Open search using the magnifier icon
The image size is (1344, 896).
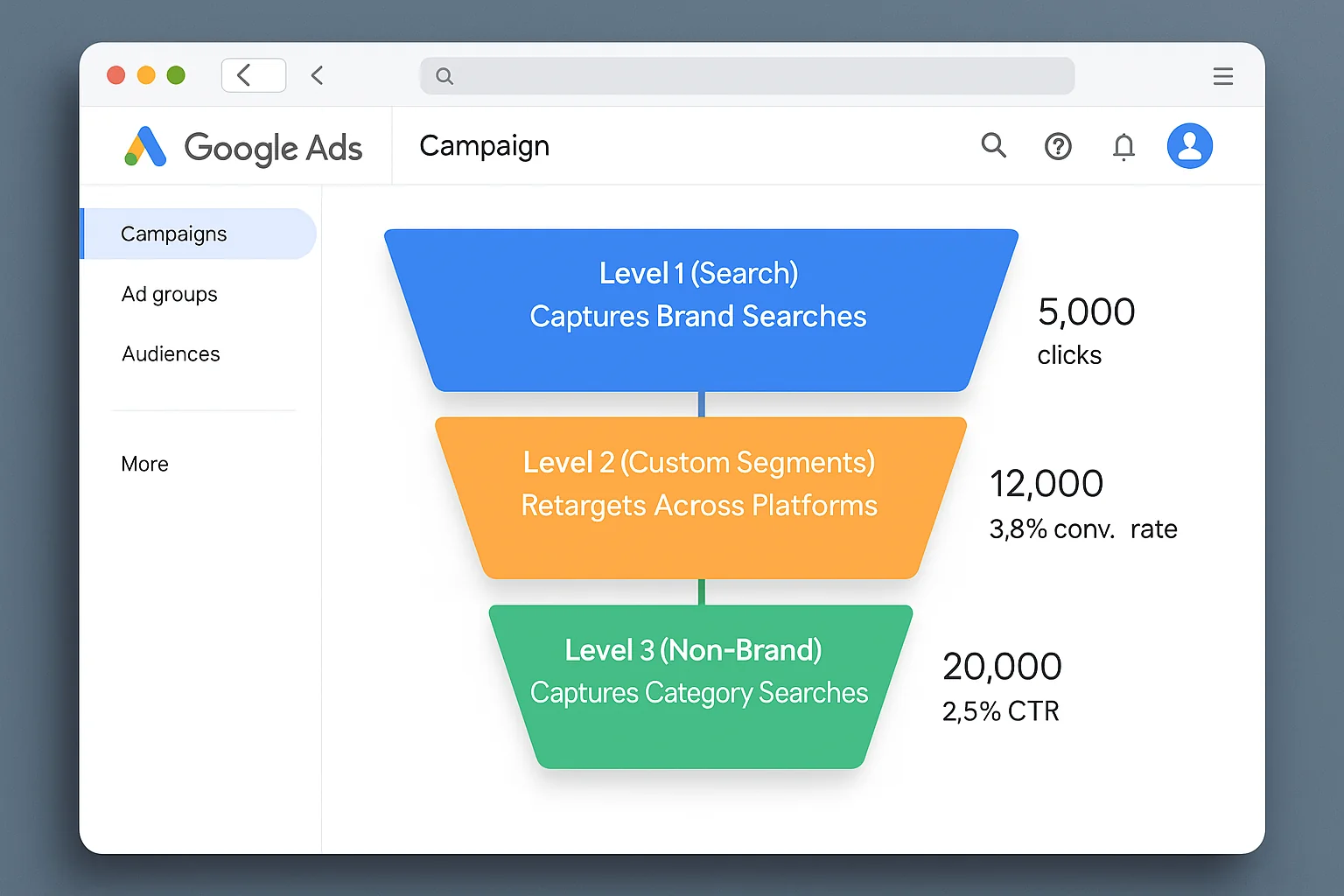pos(994,145)
